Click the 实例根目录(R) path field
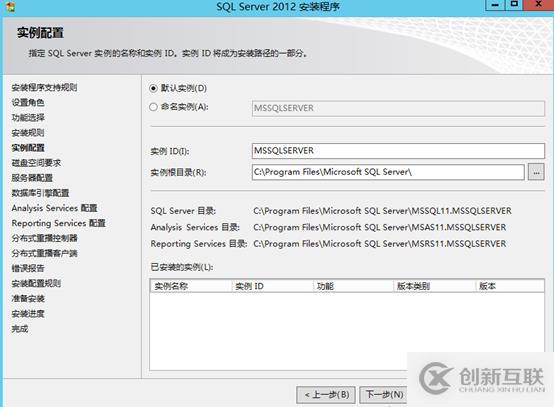Image resolution: width=554 pixels, height=407 pixels. pos(388,172)
